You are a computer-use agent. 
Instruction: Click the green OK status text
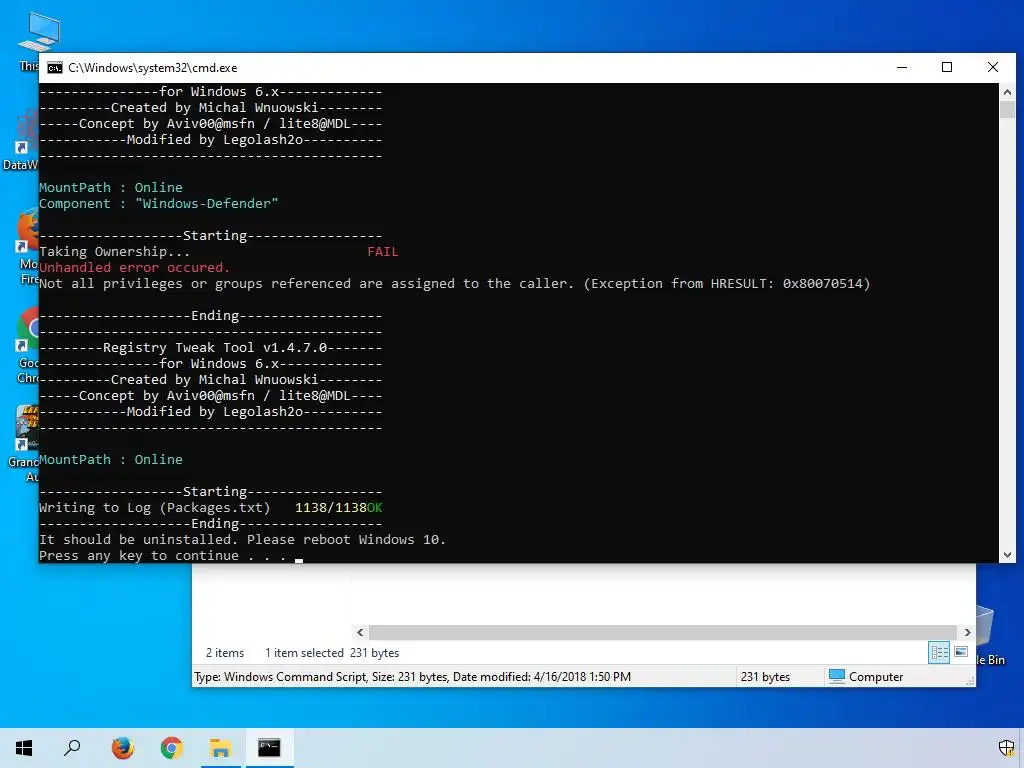click(375, 507)
